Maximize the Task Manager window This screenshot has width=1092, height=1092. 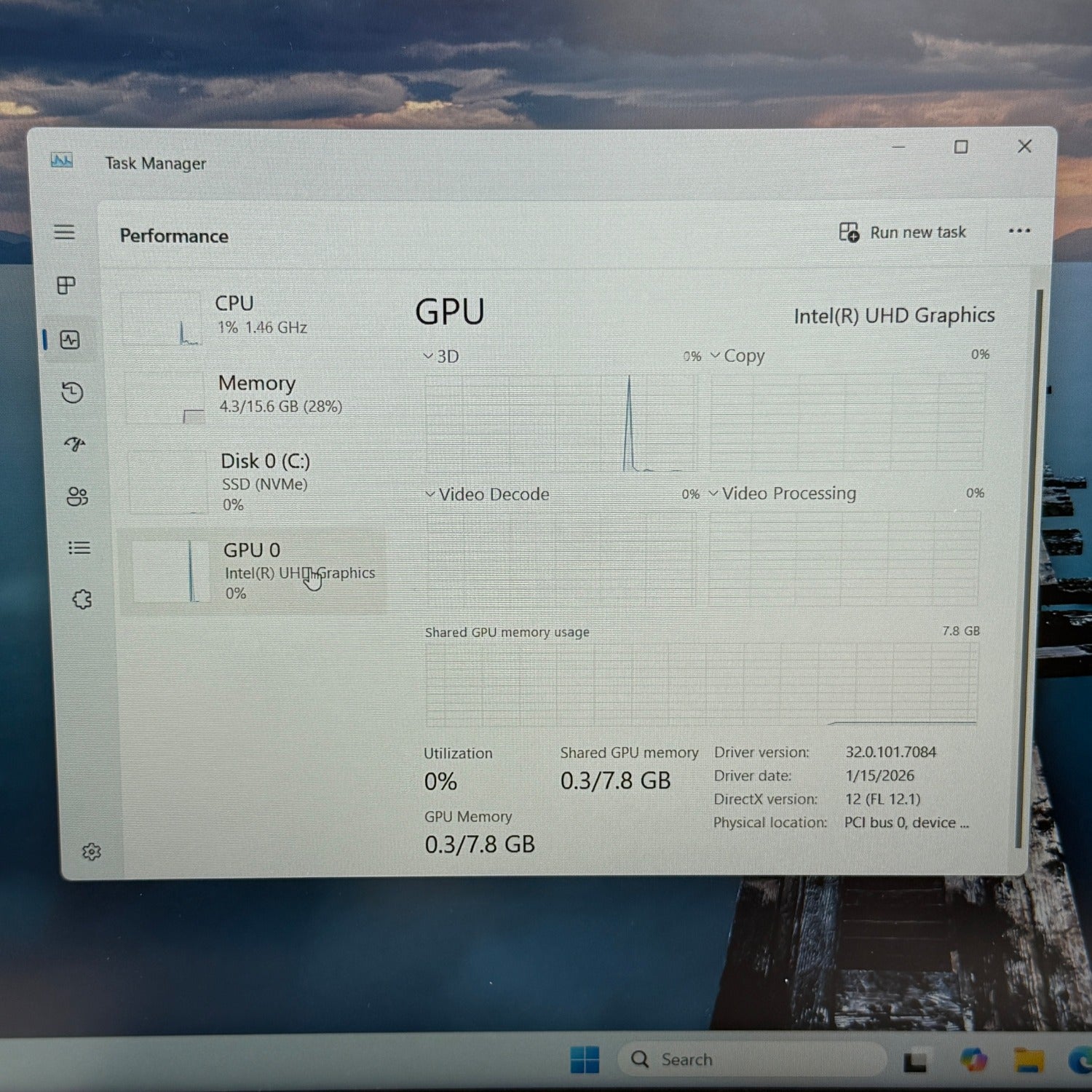click(x=961, y=147)
